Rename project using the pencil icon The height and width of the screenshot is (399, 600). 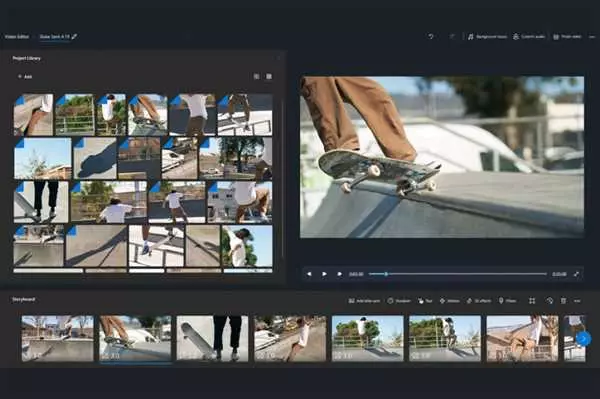[x=74, y=37]
